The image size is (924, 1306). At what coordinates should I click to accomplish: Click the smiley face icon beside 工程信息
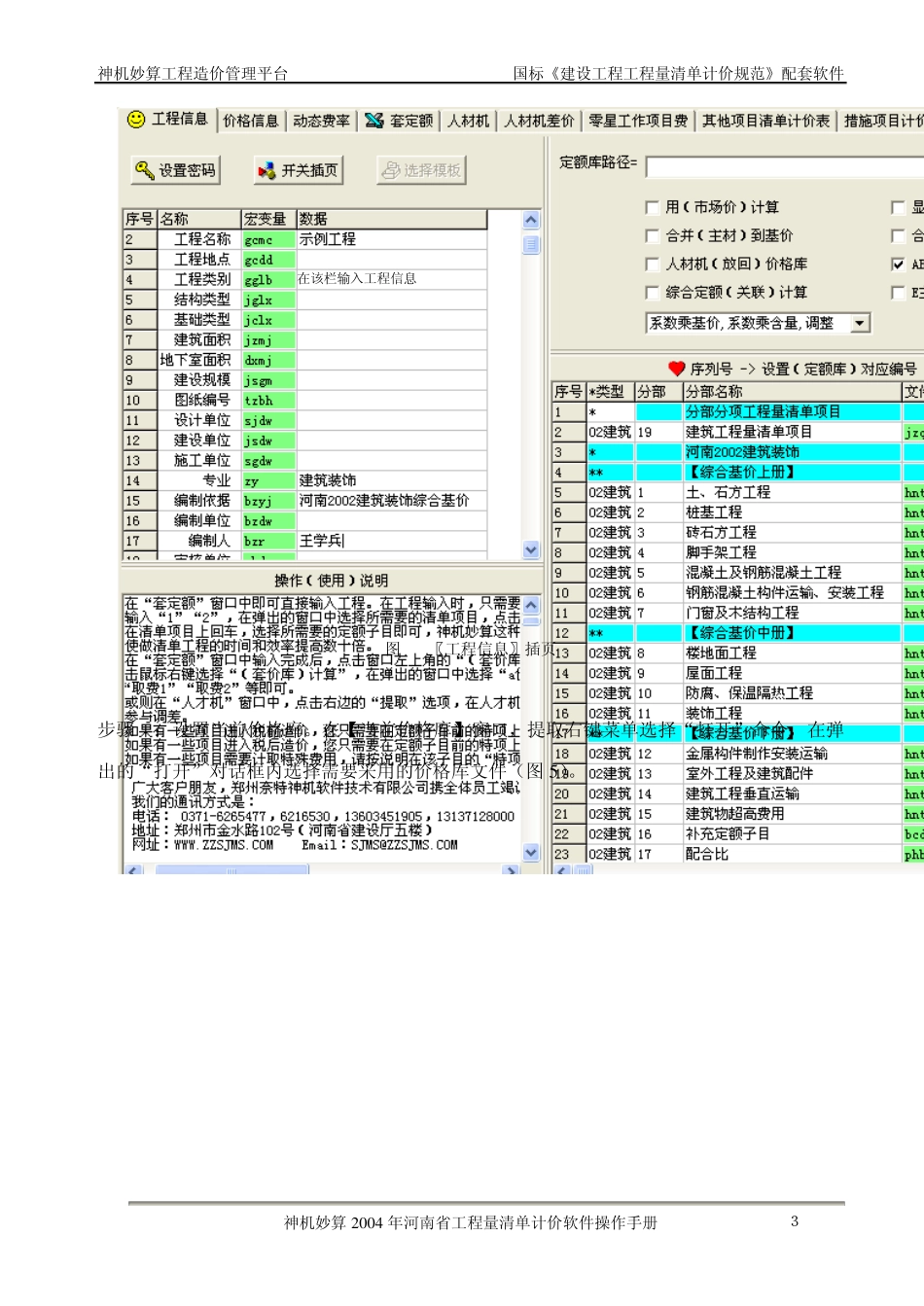point(136,119)
